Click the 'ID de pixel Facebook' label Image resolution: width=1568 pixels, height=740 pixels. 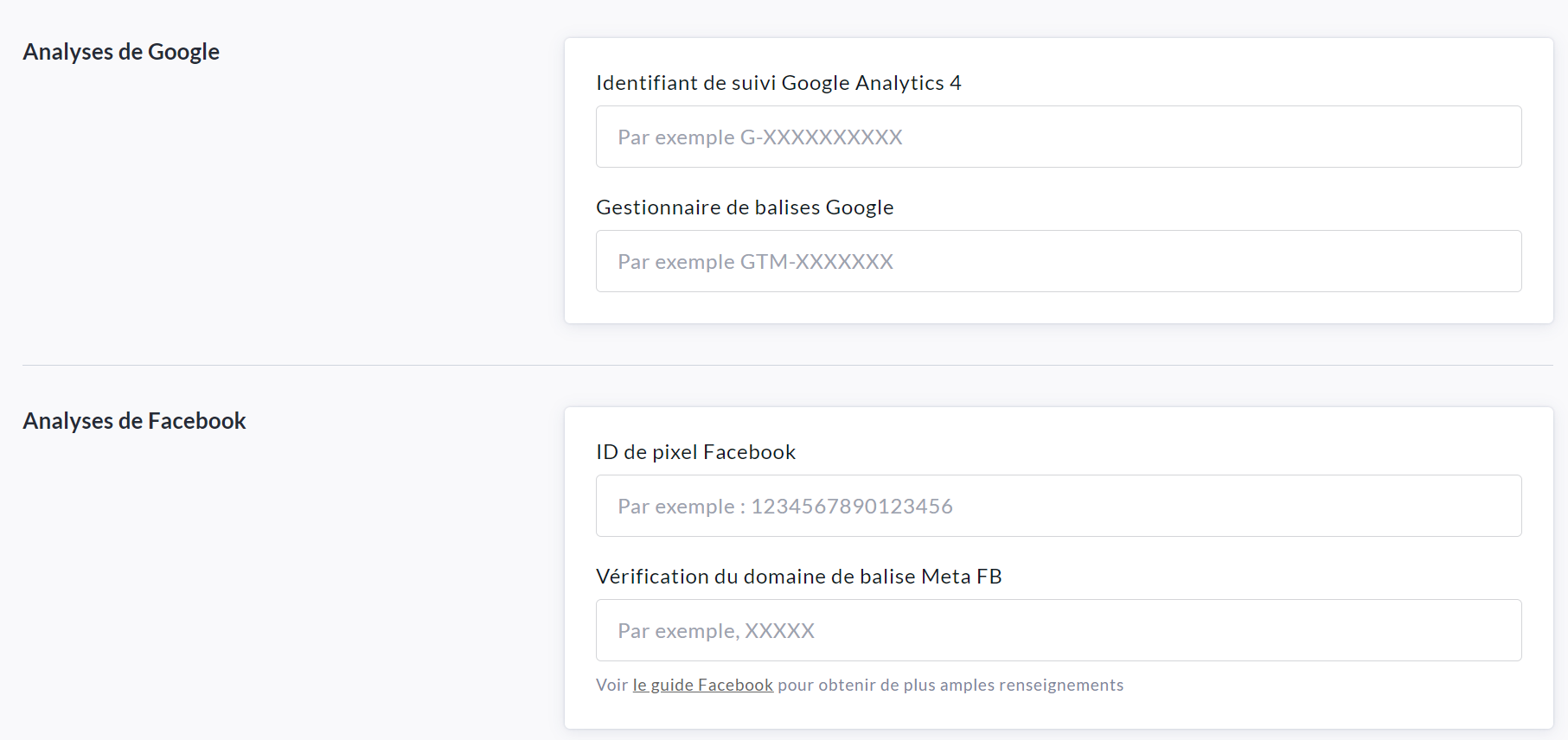695,452
